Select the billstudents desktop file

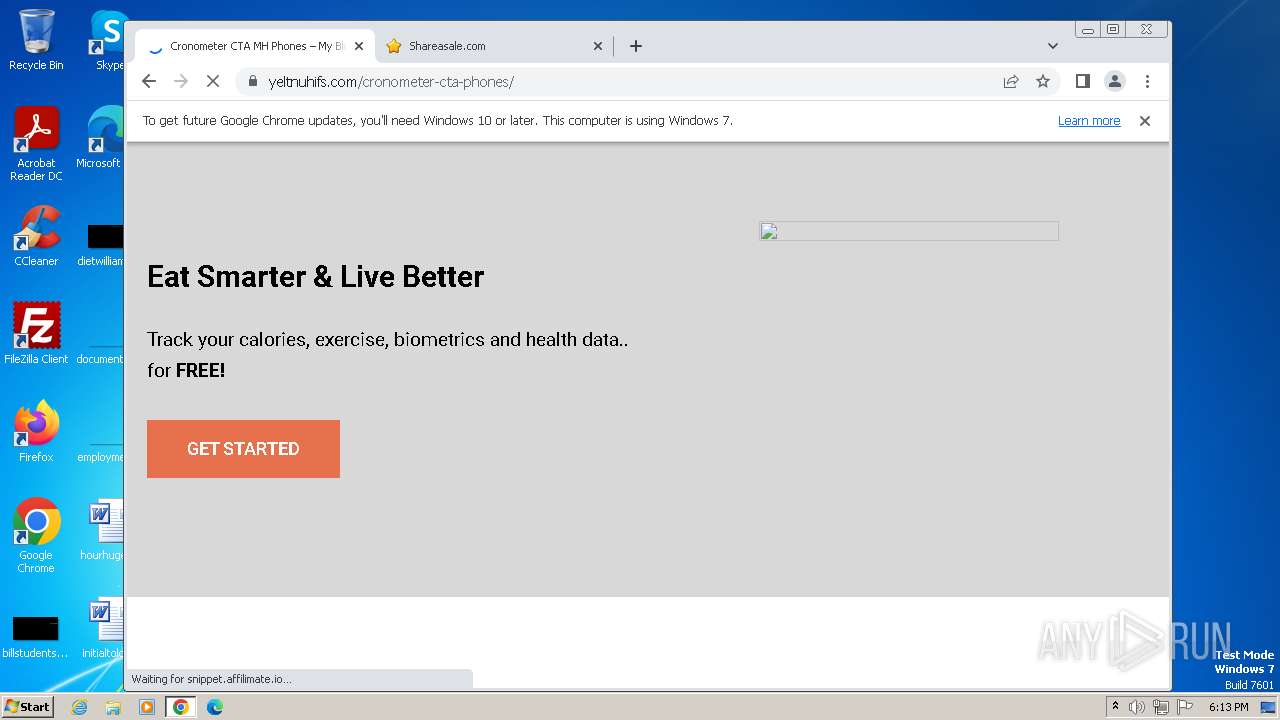pyautogui.click(x=36, y=636)
